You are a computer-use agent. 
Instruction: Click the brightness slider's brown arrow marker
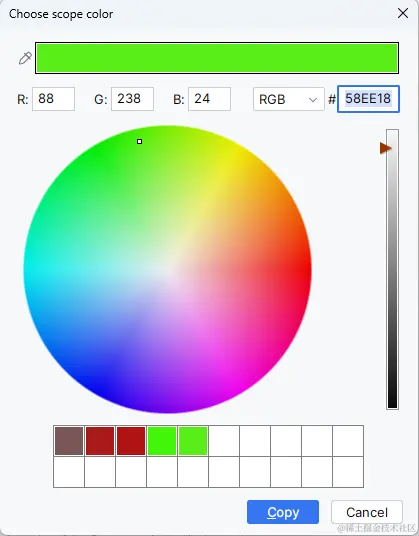click(386, 148)
